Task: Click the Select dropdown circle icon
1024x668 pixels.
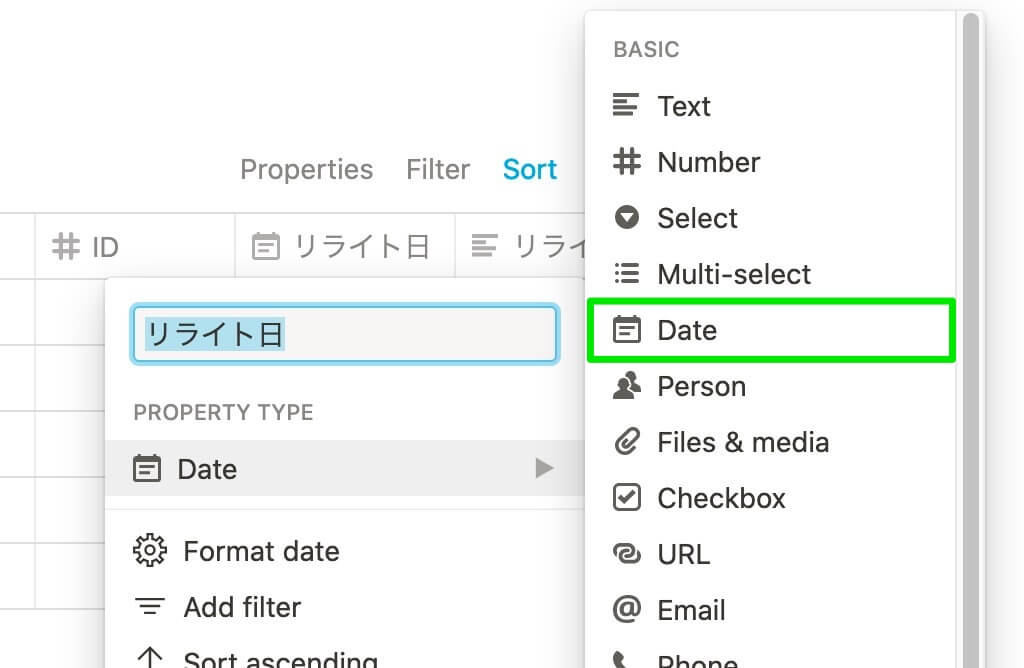Action: point(626,217)
